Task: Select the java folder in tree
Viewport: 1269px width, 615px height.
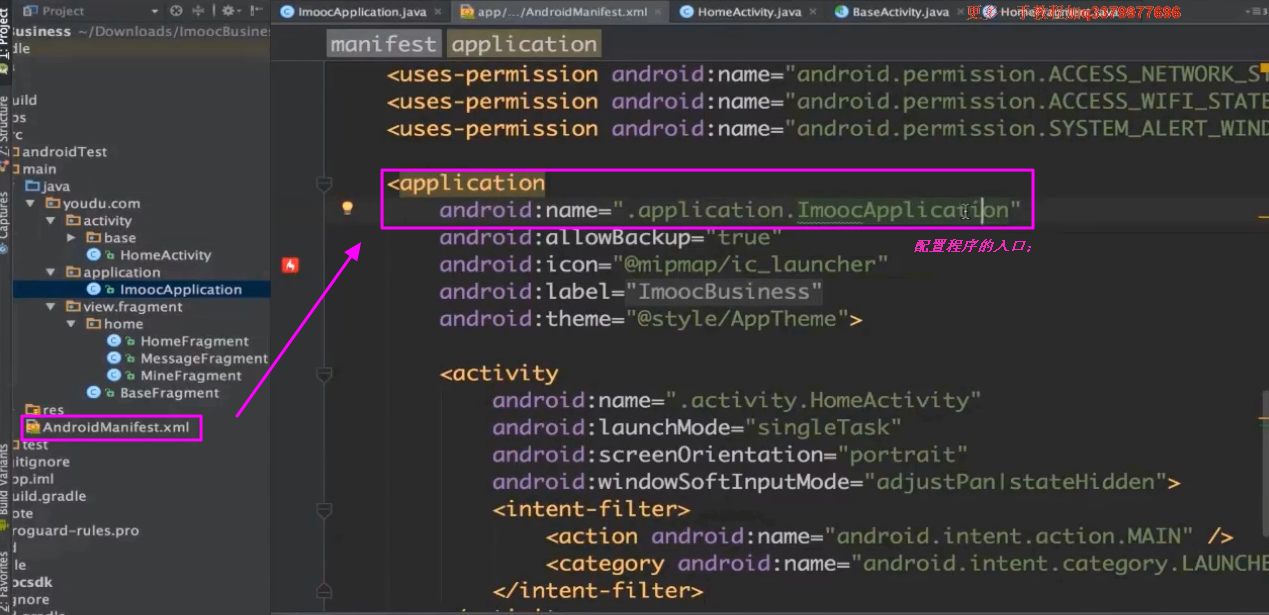Action: coord(56,186)
